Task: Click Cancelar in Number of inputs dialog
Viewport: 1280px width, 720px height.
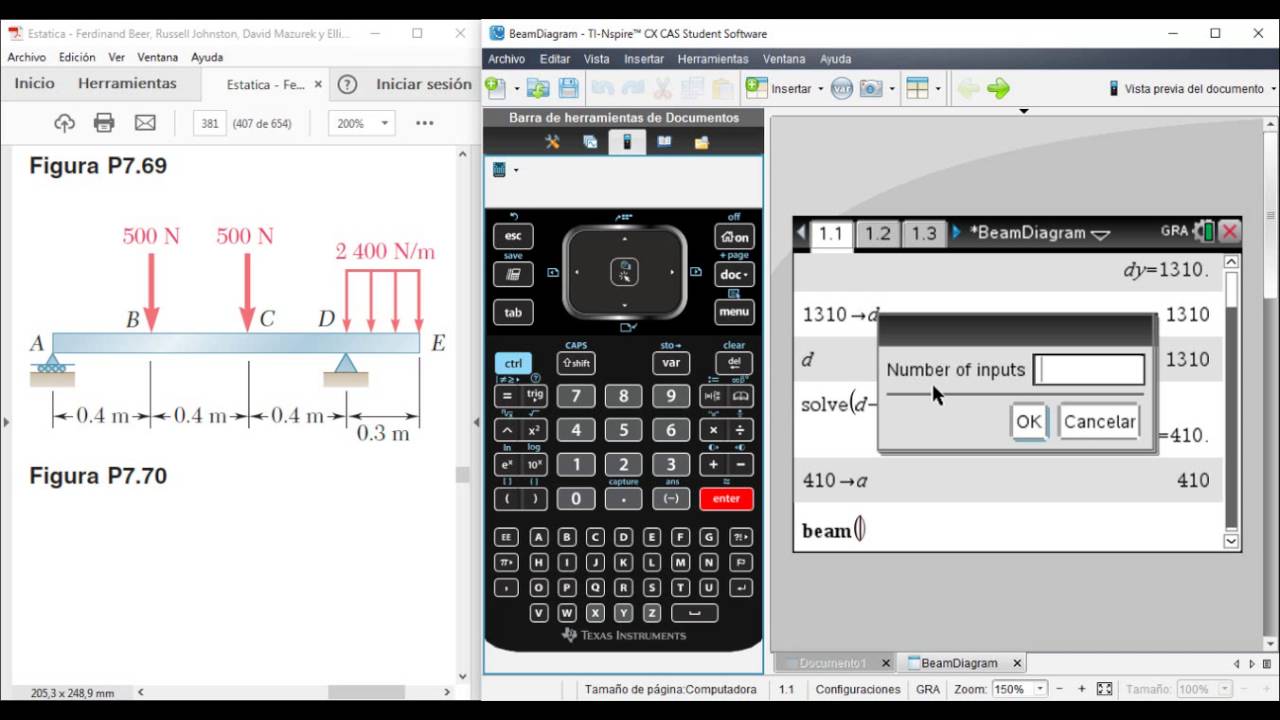Action: point(1099,421)
